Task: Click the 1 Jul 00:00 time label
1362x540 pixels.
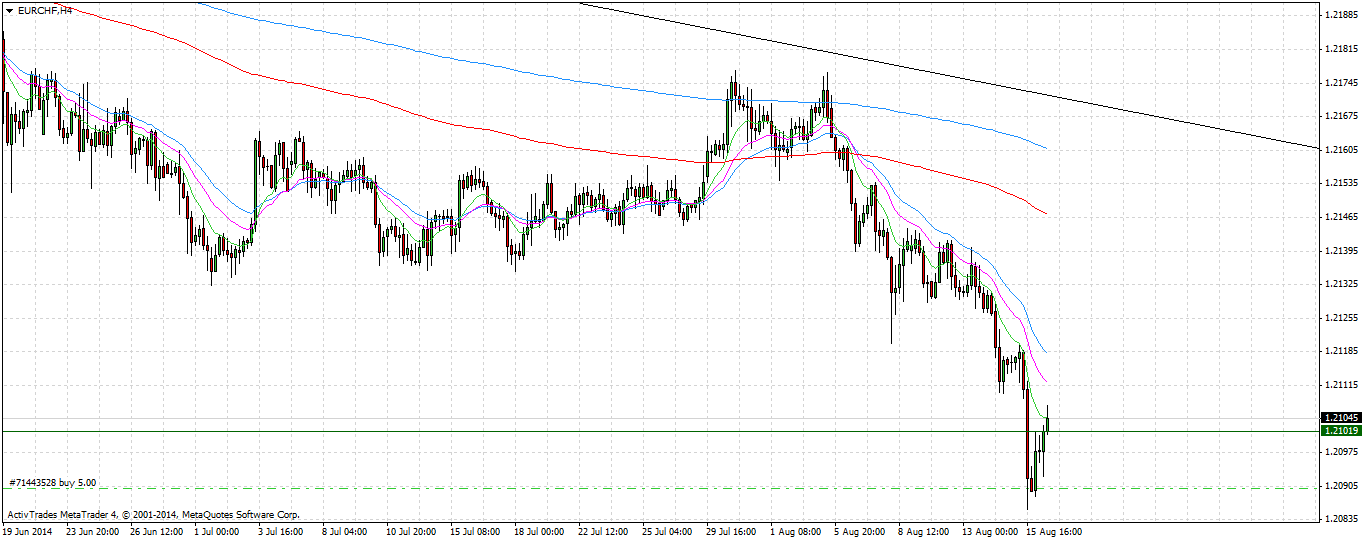Action: click(x=217, y=531)
